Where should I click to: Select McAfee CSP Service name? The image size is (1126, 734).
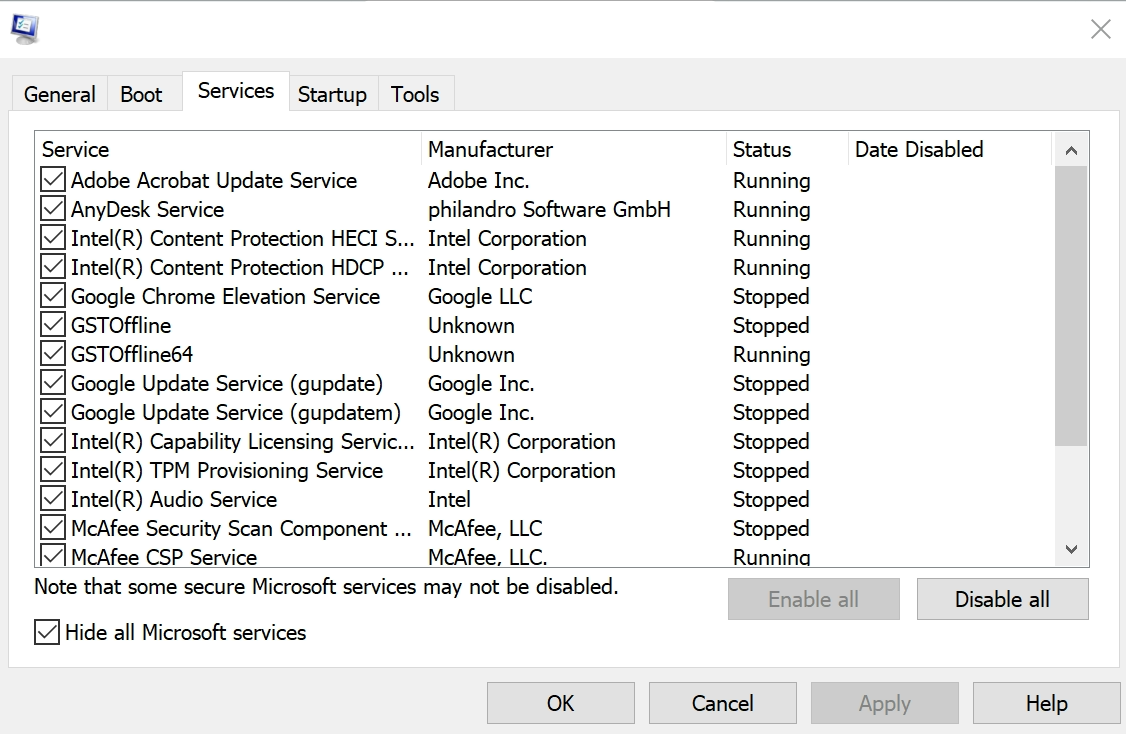pos(163,557)
